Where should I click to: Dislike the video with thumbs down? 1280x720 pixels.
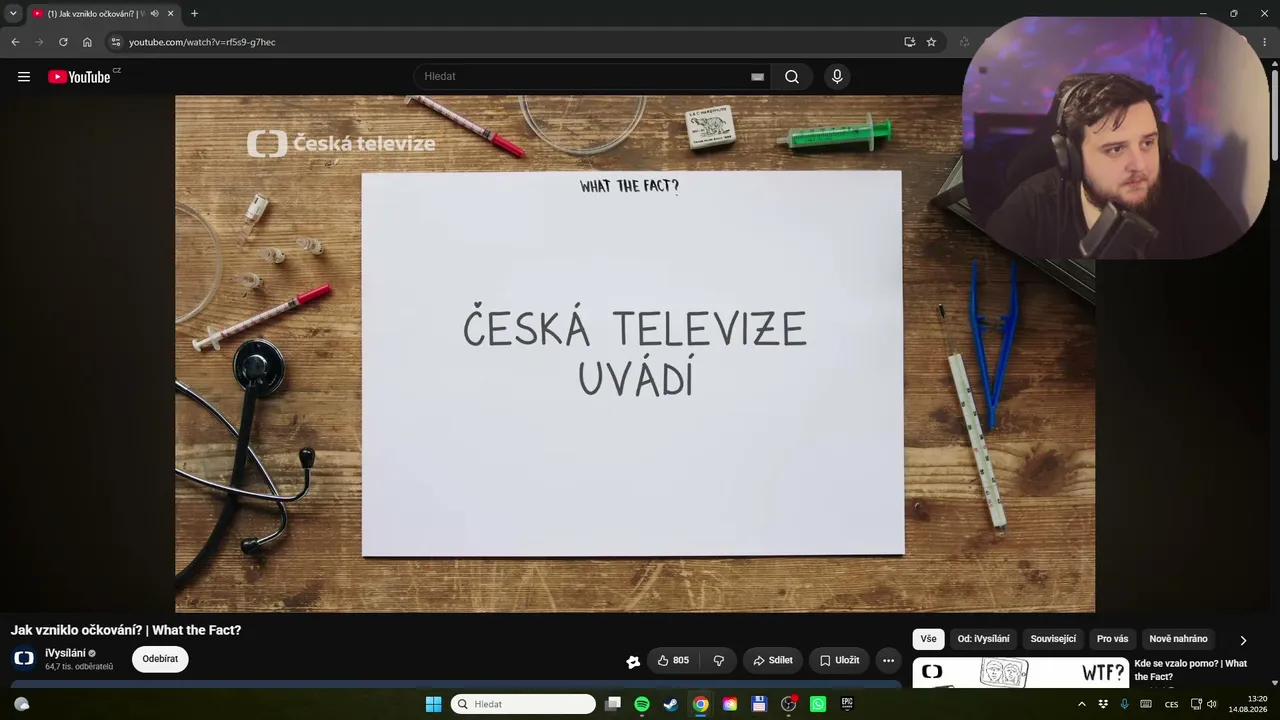[x=719, y=660]
